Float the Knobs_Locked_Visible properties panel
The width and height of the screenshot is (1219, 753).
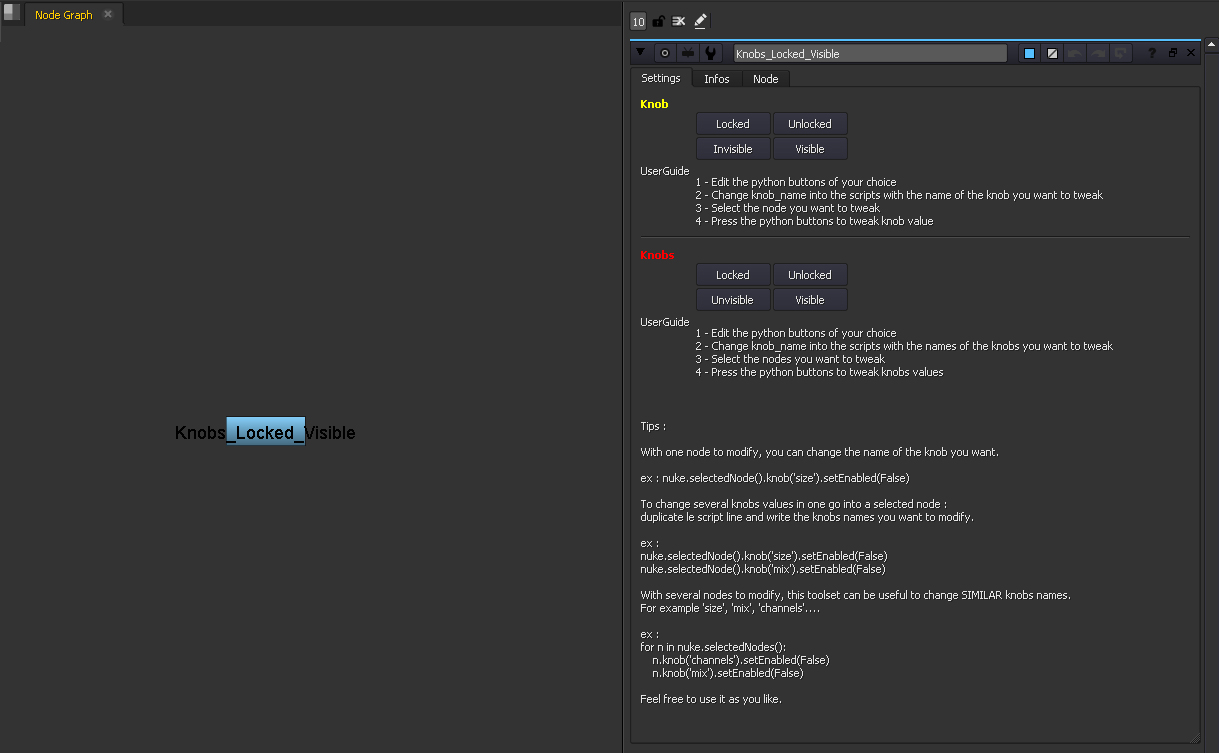pos(1172,53)
